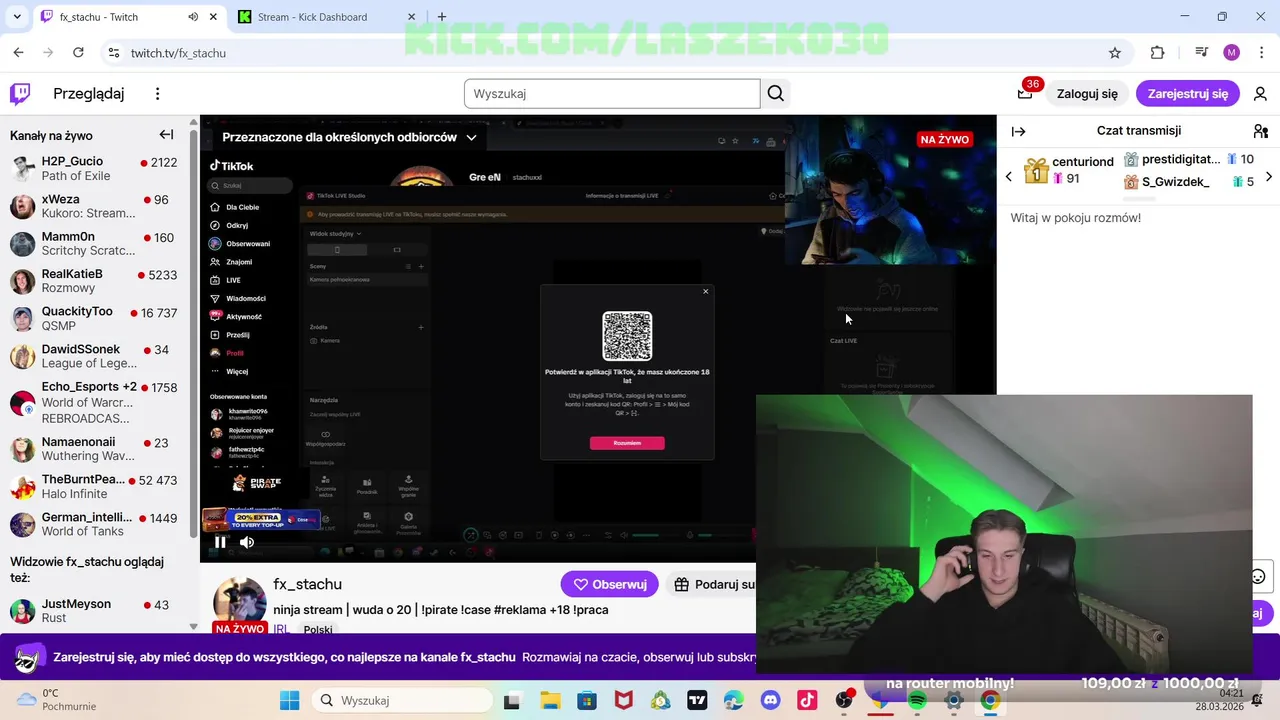Open McAfee from the taskbar
The height and width of the screenshot is (720, 1280).
(623, 700)
